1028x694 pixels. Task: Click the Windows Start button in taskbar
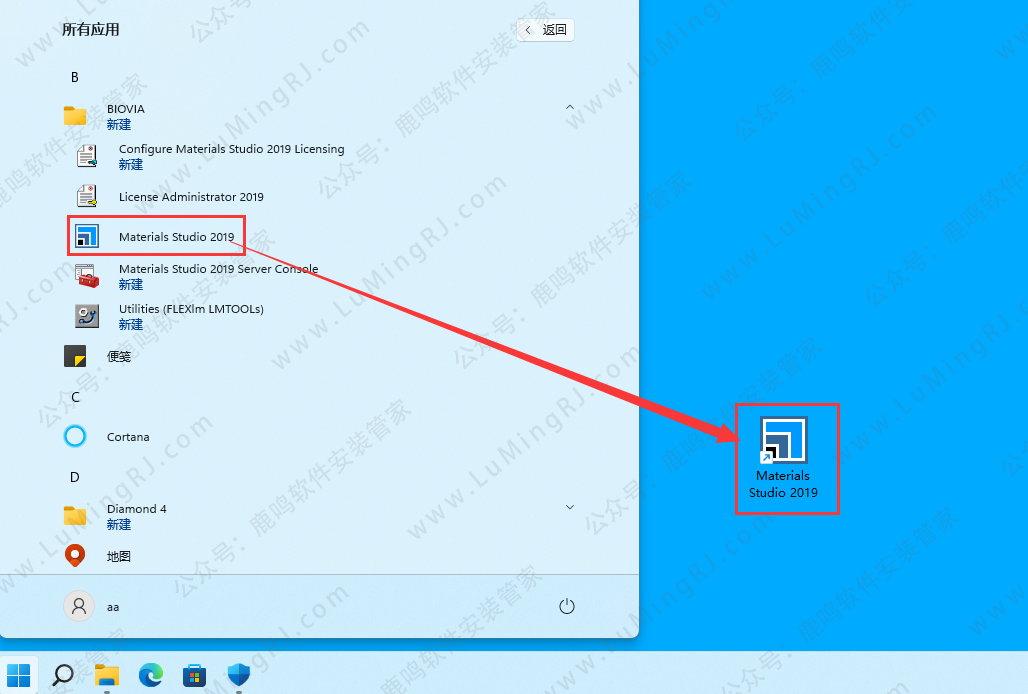pyautogui.click(x=19, y=675)
